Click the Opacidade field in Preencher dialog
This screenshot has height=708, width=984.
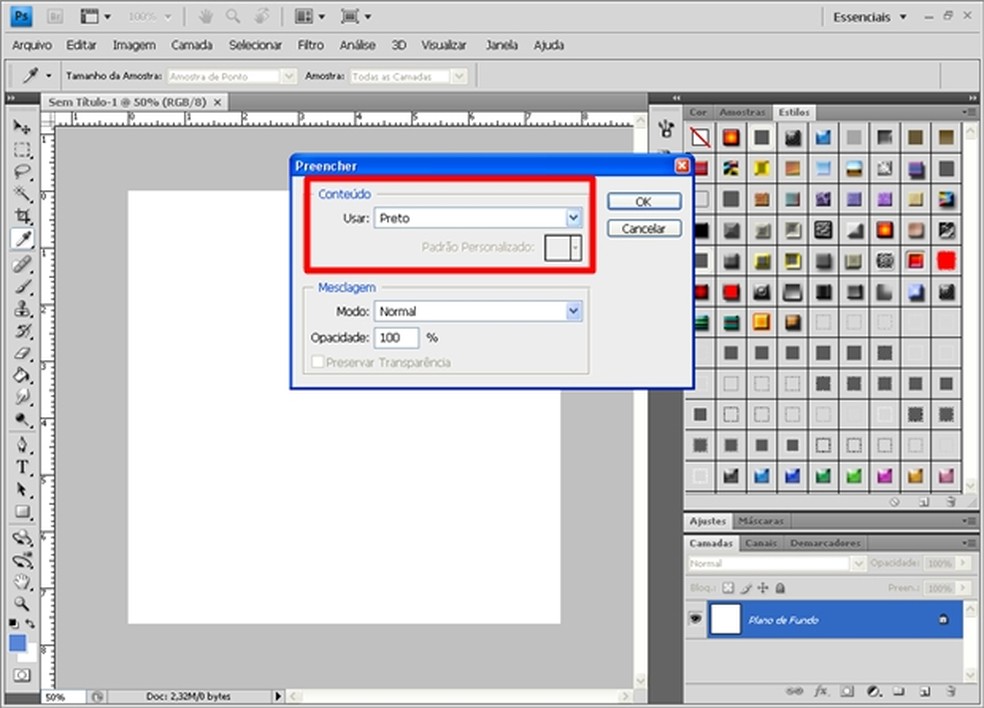(396, 338)
